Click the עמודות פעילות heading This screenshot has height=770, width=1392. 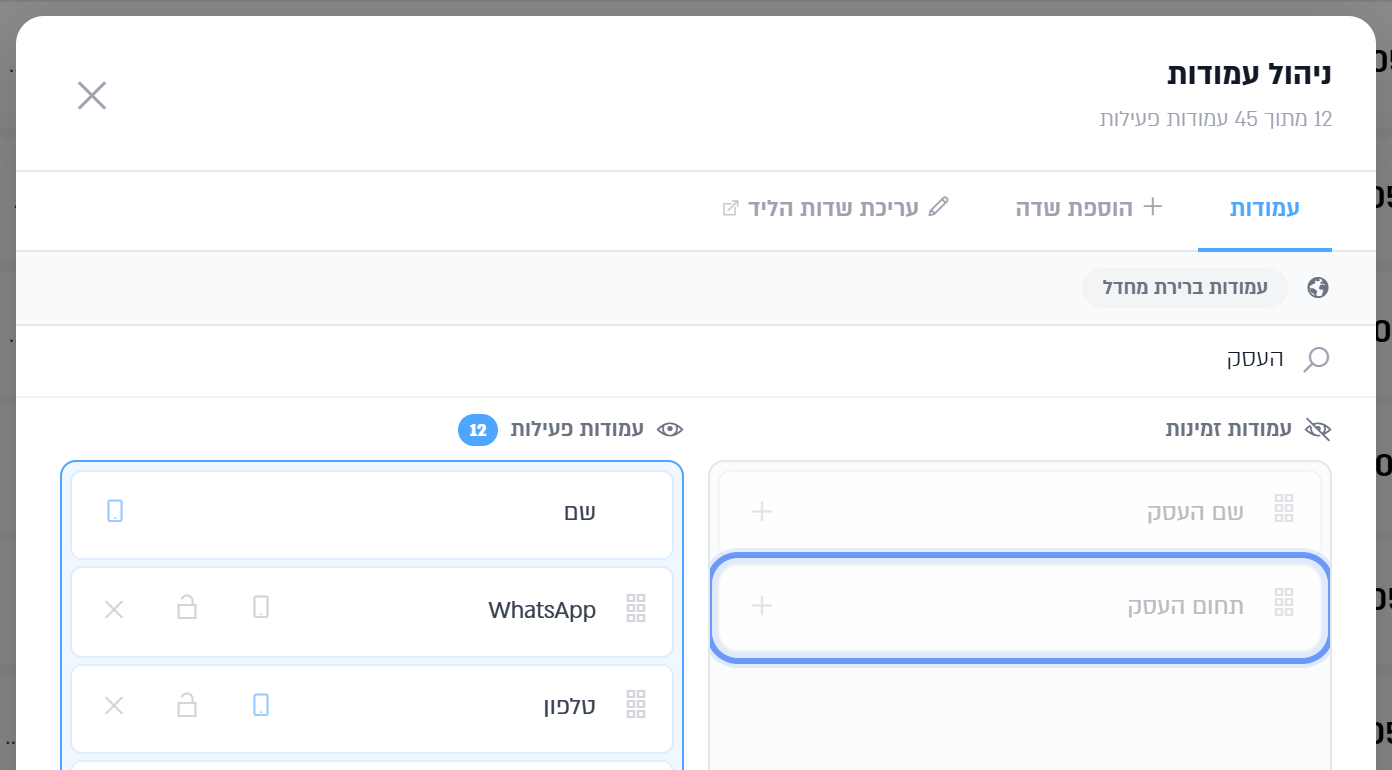(x=577, y=430)
